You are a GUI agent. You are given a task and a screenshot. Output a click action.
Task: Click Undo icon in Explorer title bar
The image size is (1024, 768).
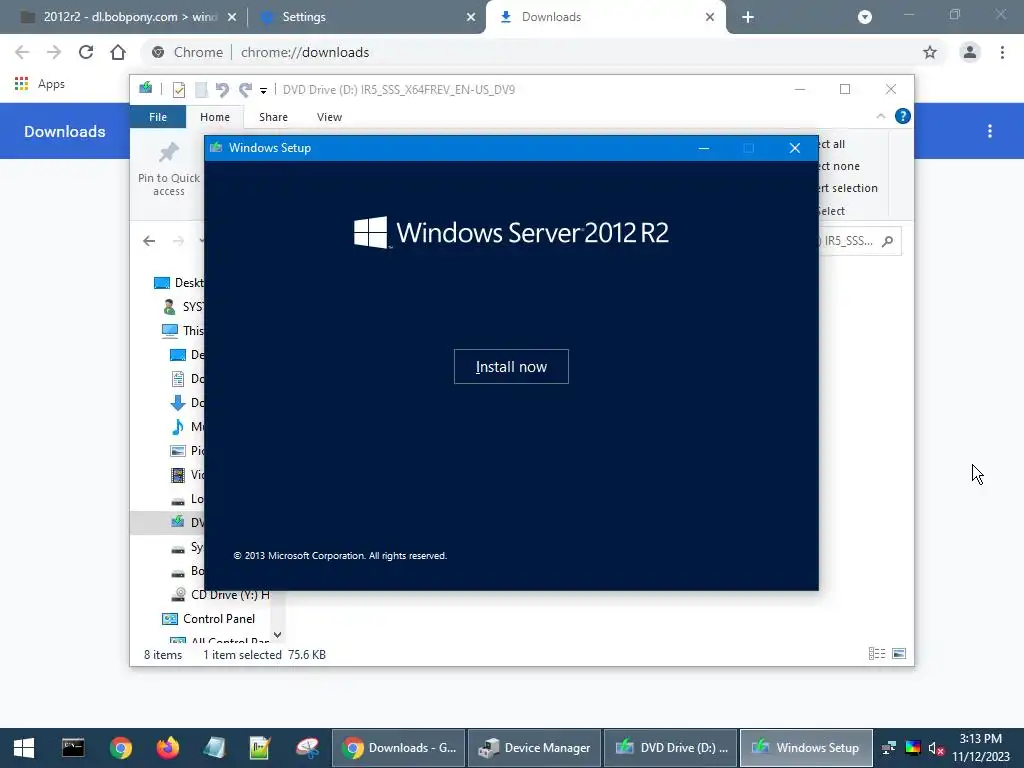(x=222, y=89)
